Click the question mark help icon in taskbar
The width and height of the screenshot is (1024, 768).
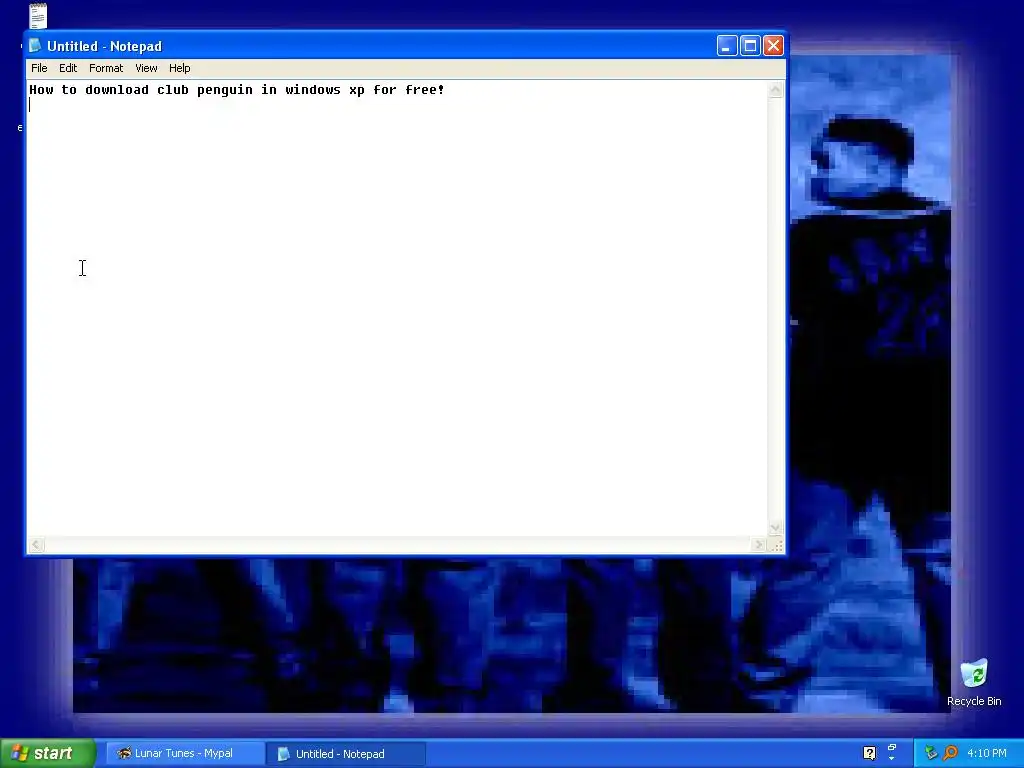[869, 753]
